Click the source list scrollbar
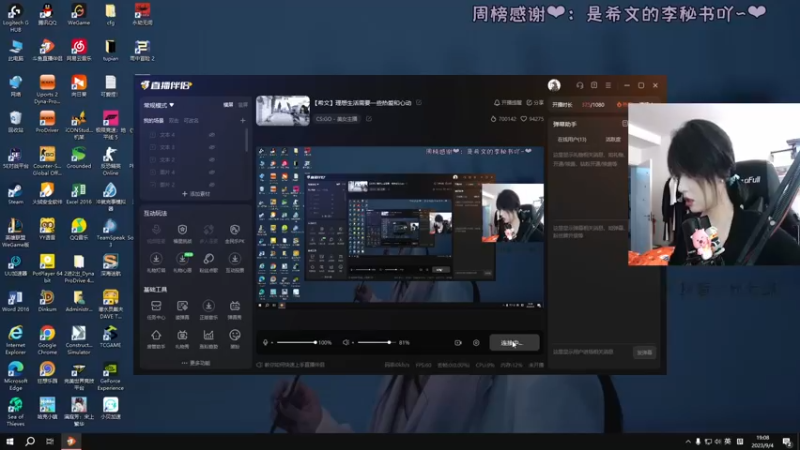 pos(247,140)
